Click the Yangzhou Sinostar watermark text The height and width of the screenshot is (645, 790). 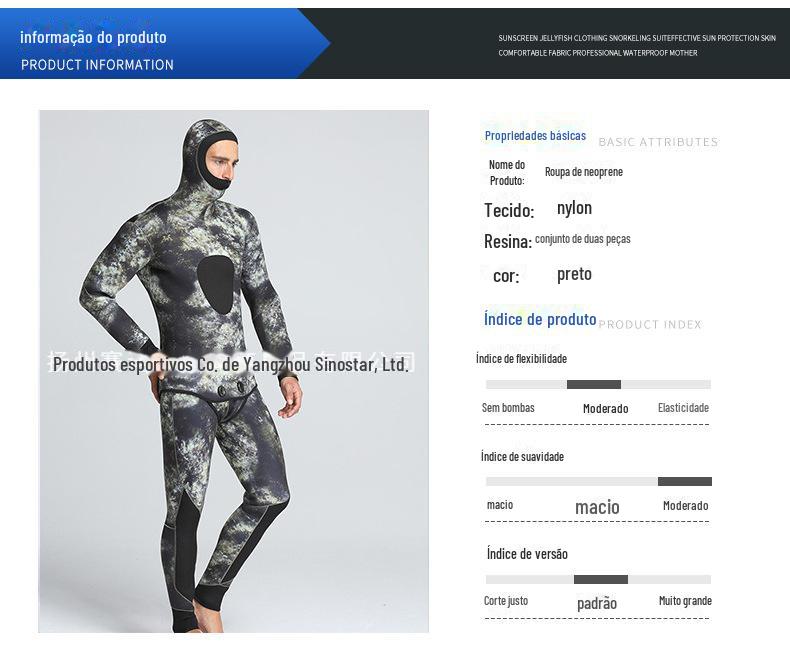coord(230,364)
